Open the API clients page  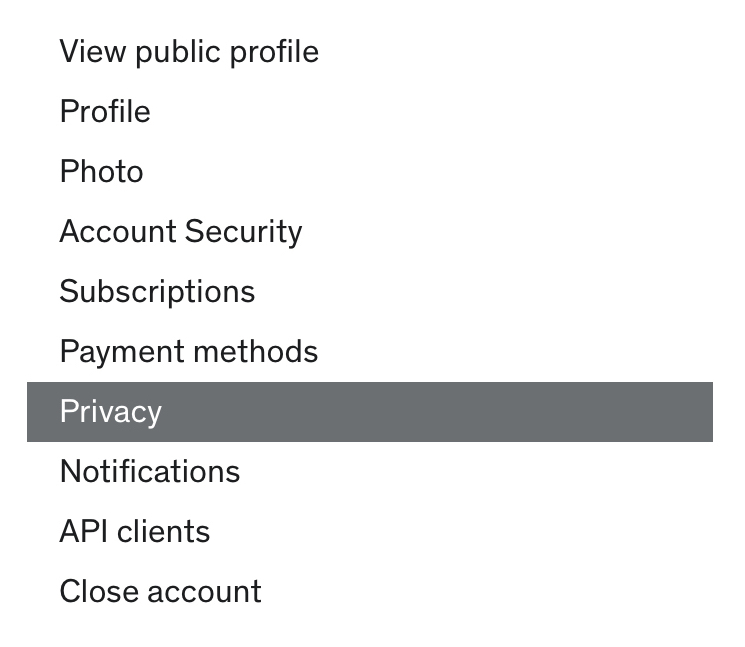click(135, 532)
